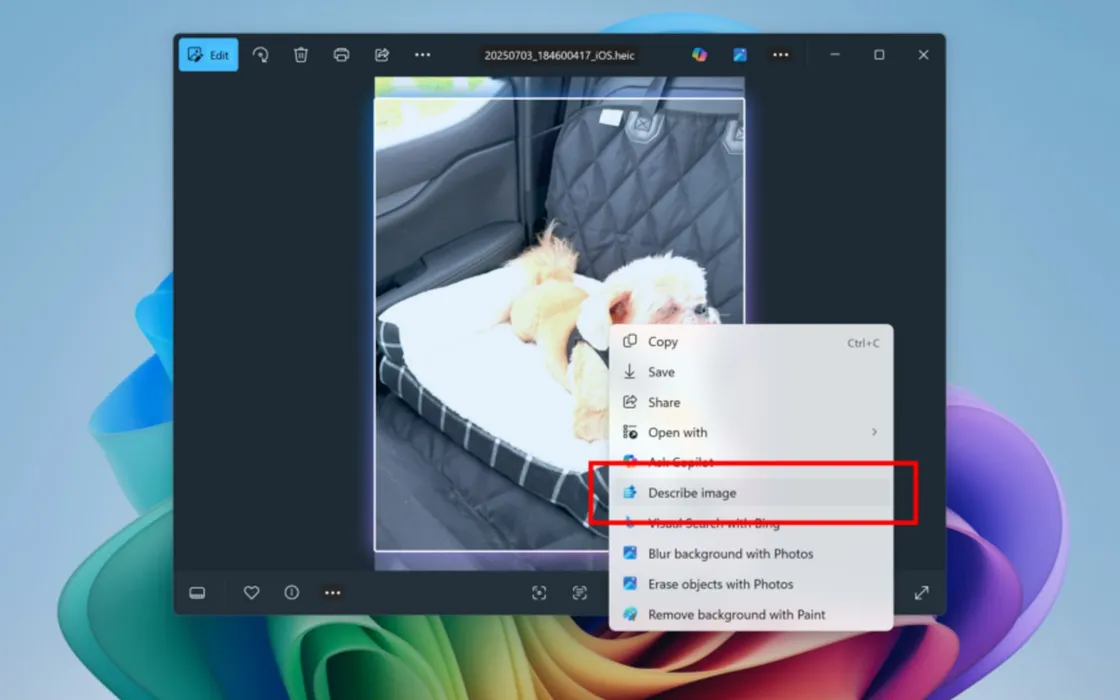Open the Copilot icon in title bar

coord(699,55)
